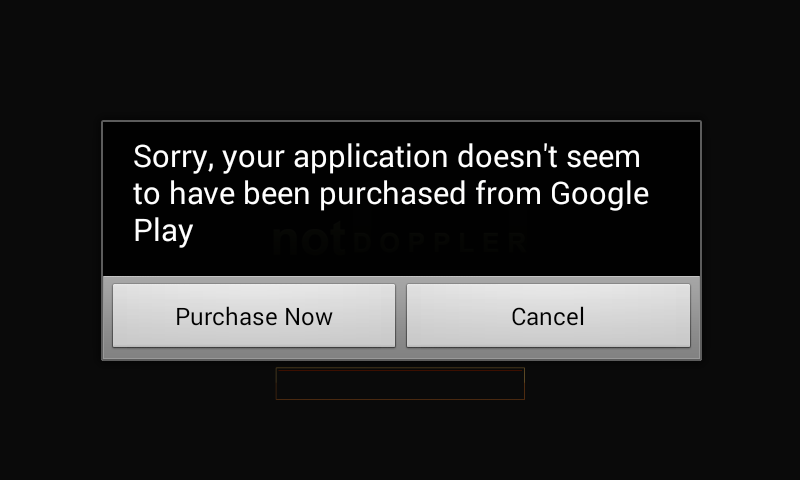This screenshot has height=480, width=800.
Task: Click the empty outlined box below the dialog
Action: coord(400,384)
